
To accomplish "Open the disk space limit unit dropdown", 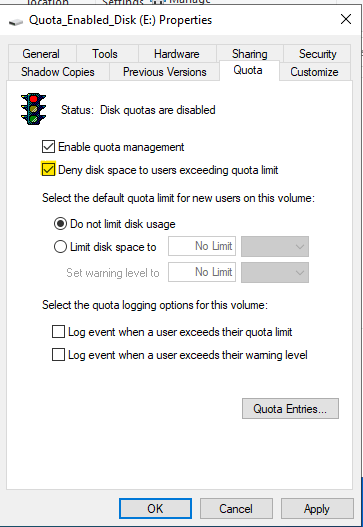I will coord(275,247).
